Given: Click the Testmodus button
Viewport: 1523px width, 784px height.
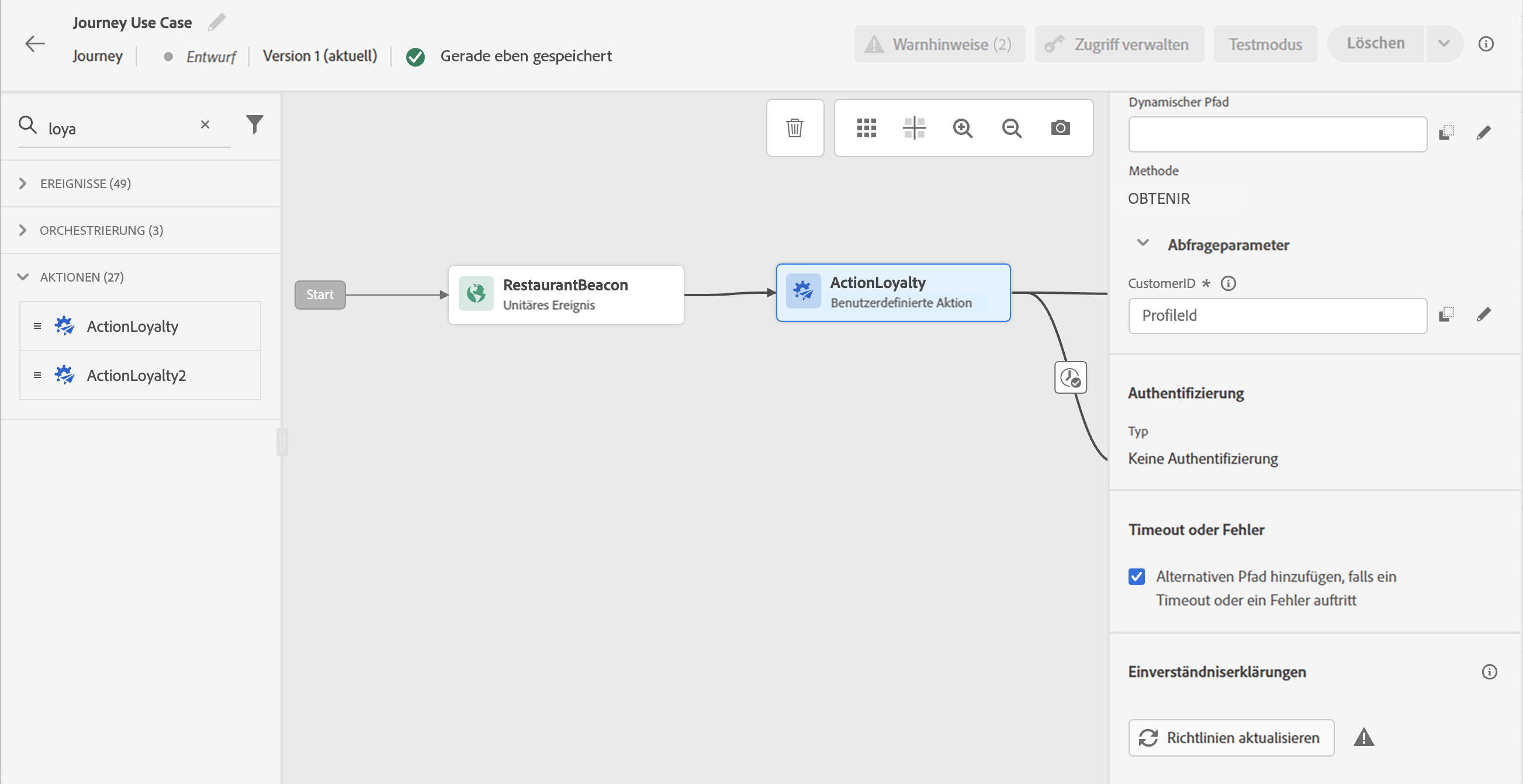Looking at the screenshot, I should pos(1265,44).
